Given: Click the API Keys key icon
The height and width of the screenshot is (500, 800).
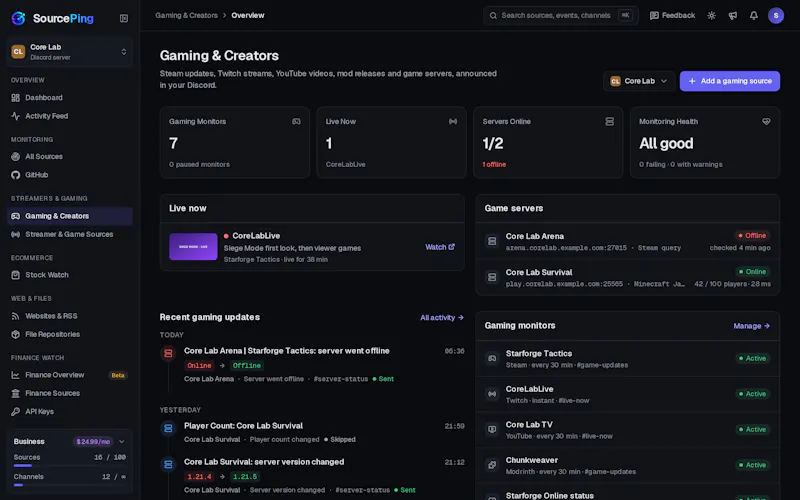Looking at the screenshot, I should point(15,411).
